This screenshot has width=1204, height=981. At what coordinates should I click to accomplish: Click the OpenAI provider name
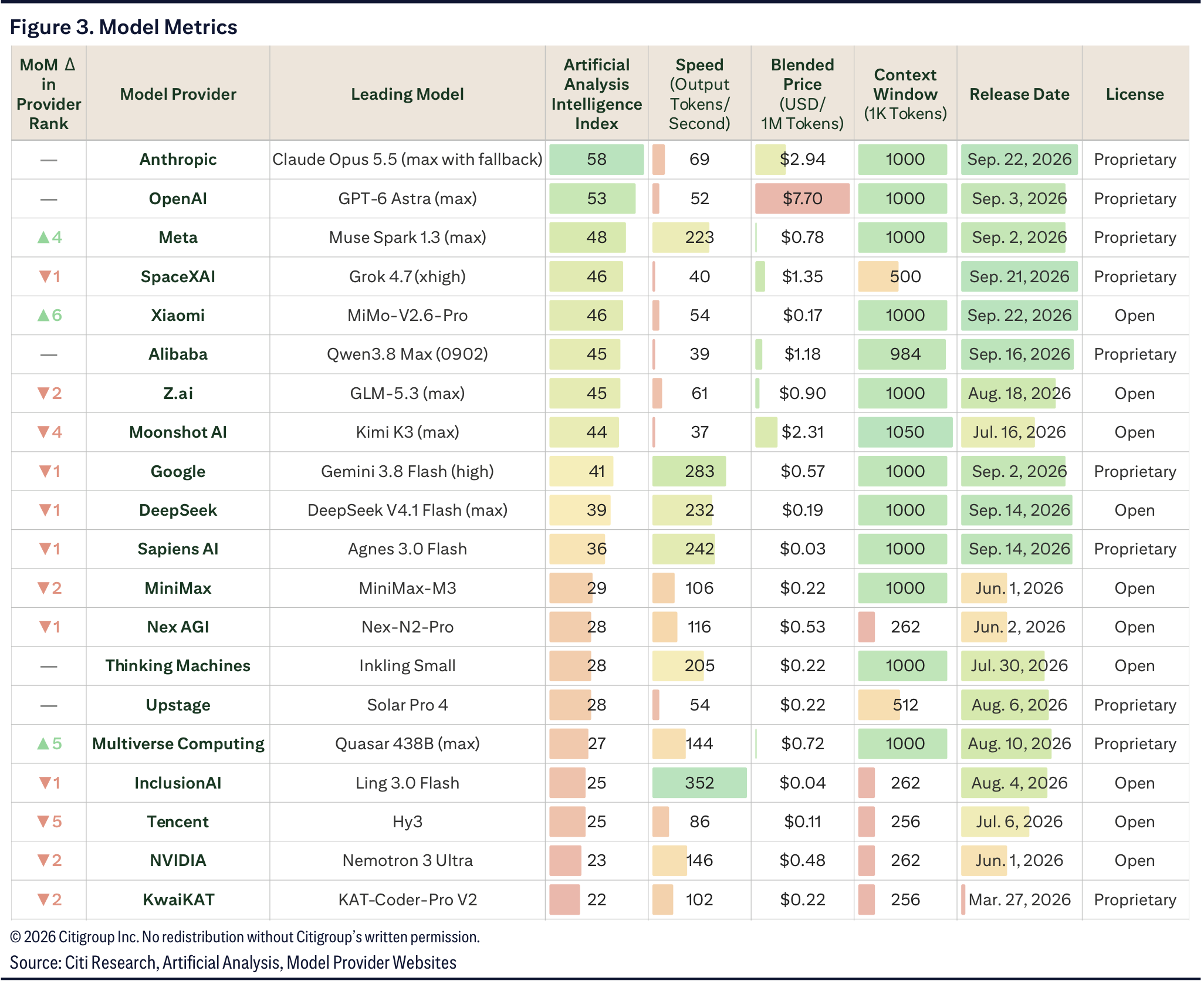[x=178, y=199]
